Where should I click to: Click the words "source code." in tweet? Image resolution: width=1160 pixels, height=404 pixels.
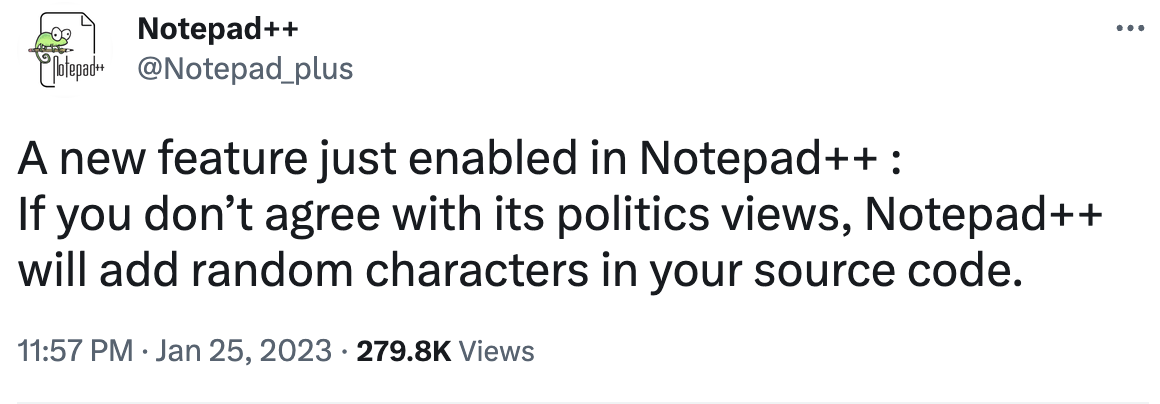click(x=888, y=272)
